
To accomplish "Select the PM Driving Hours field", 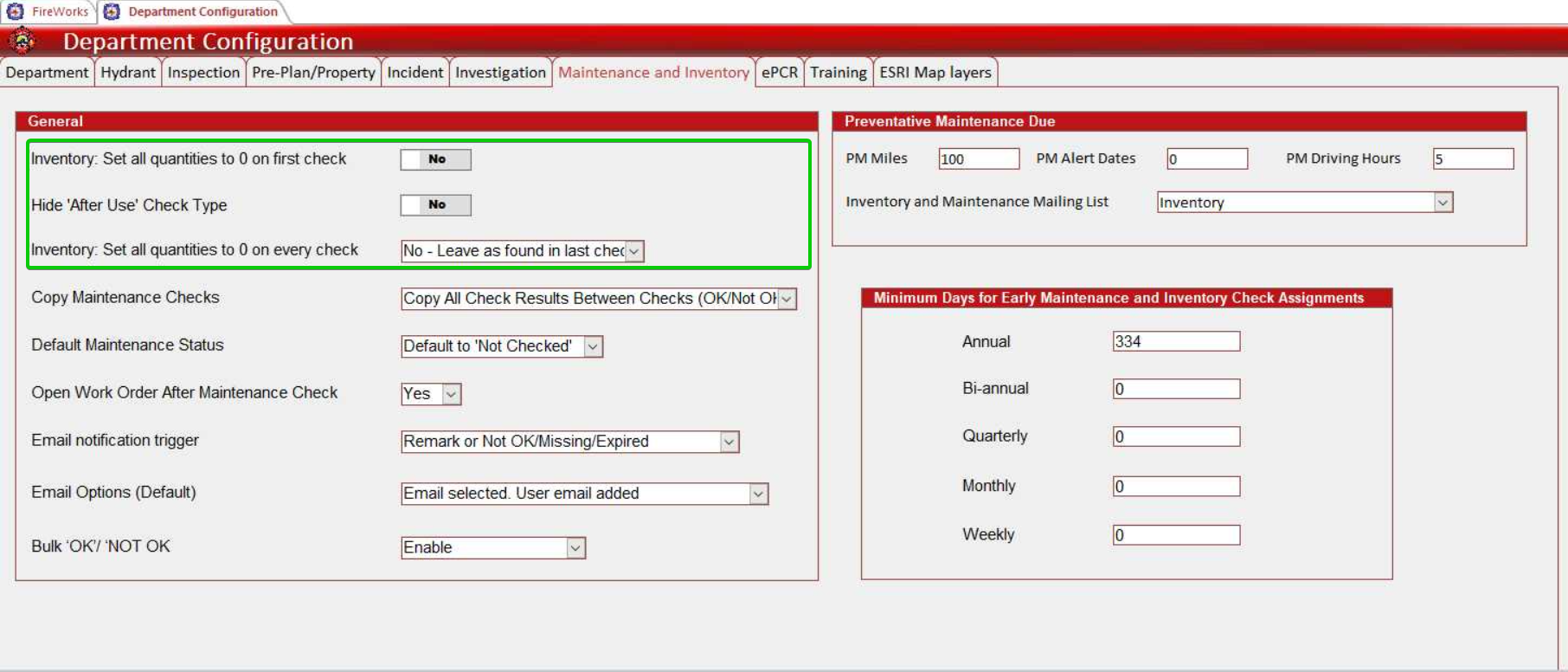I will (x=1472, y=159).
